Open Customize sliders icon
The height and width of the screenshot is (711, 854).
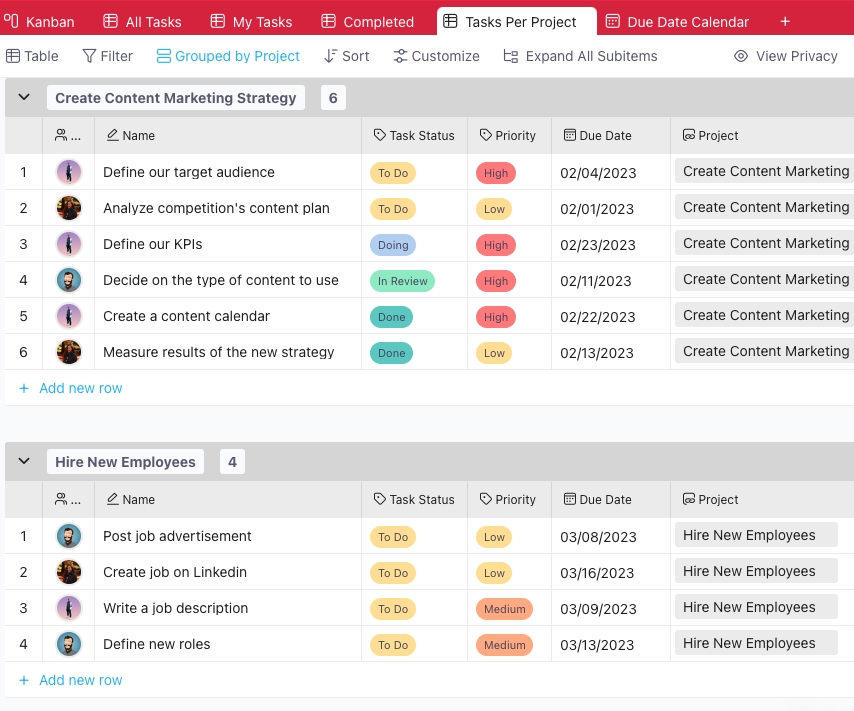[400, 56]
